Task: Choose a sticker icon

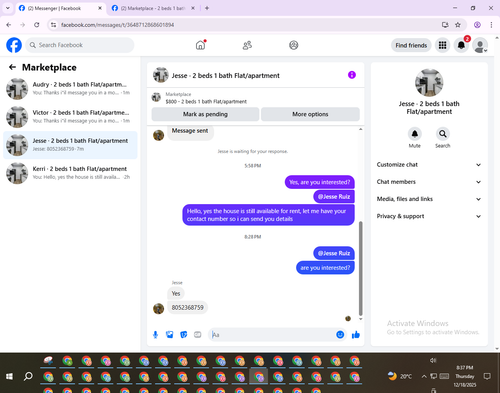Action: coord(184,335)
